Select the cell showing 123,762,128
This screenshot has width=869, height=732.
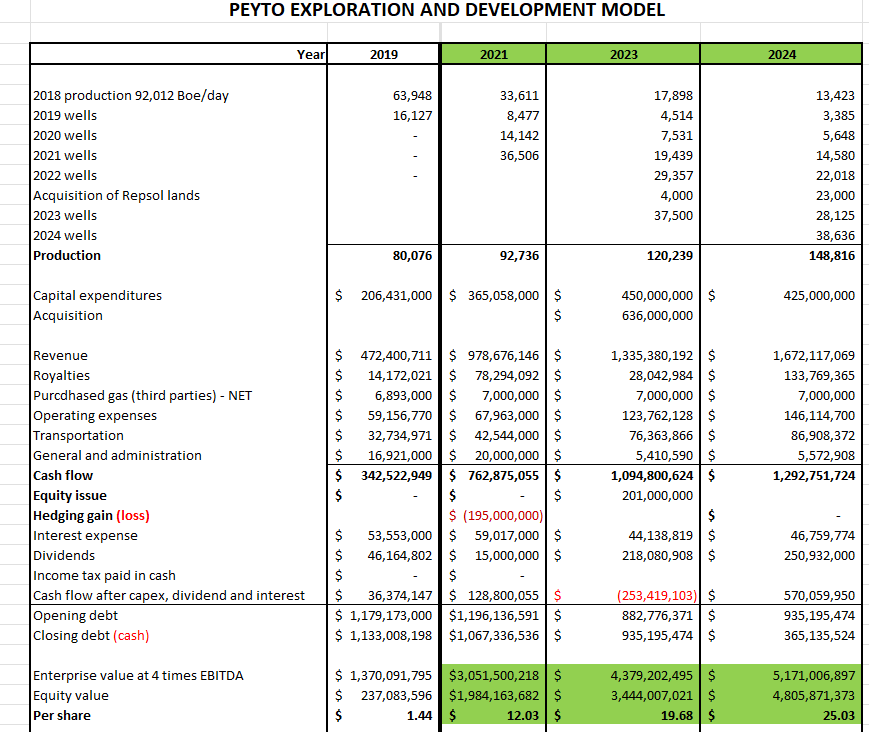(x=657, y=415)
